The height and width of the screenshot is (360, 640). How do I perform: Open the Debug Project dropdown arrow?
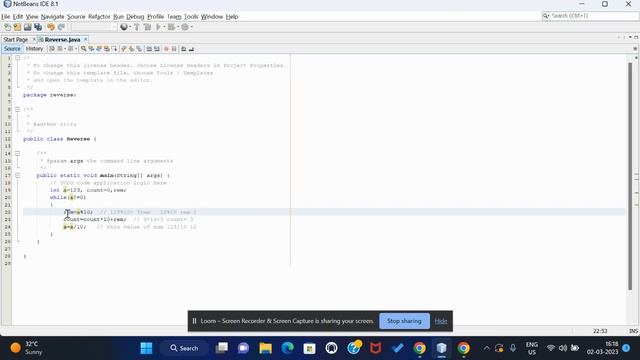pos(178,27)
